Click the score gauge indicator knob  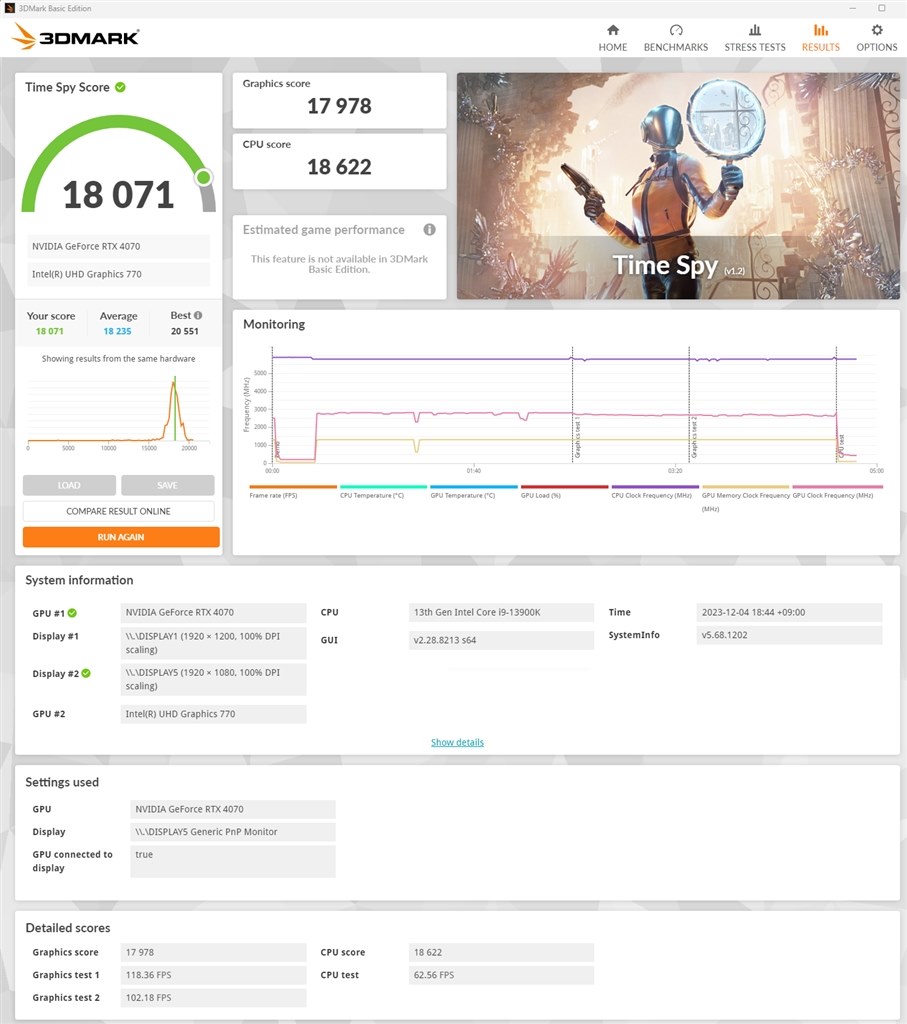(x=204, y=177)
